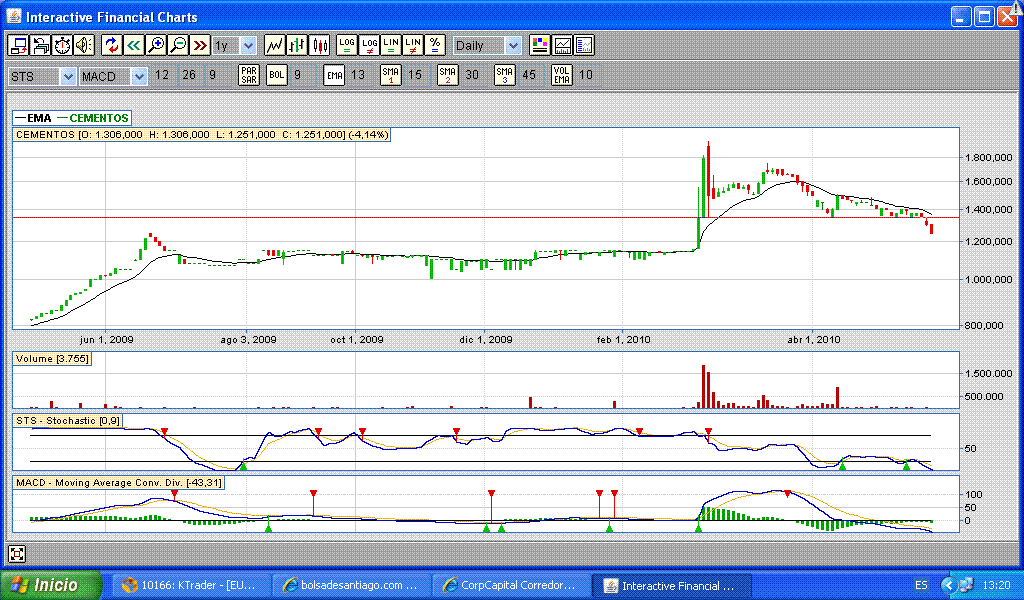Toggle percent scale button

pos(435,46)
